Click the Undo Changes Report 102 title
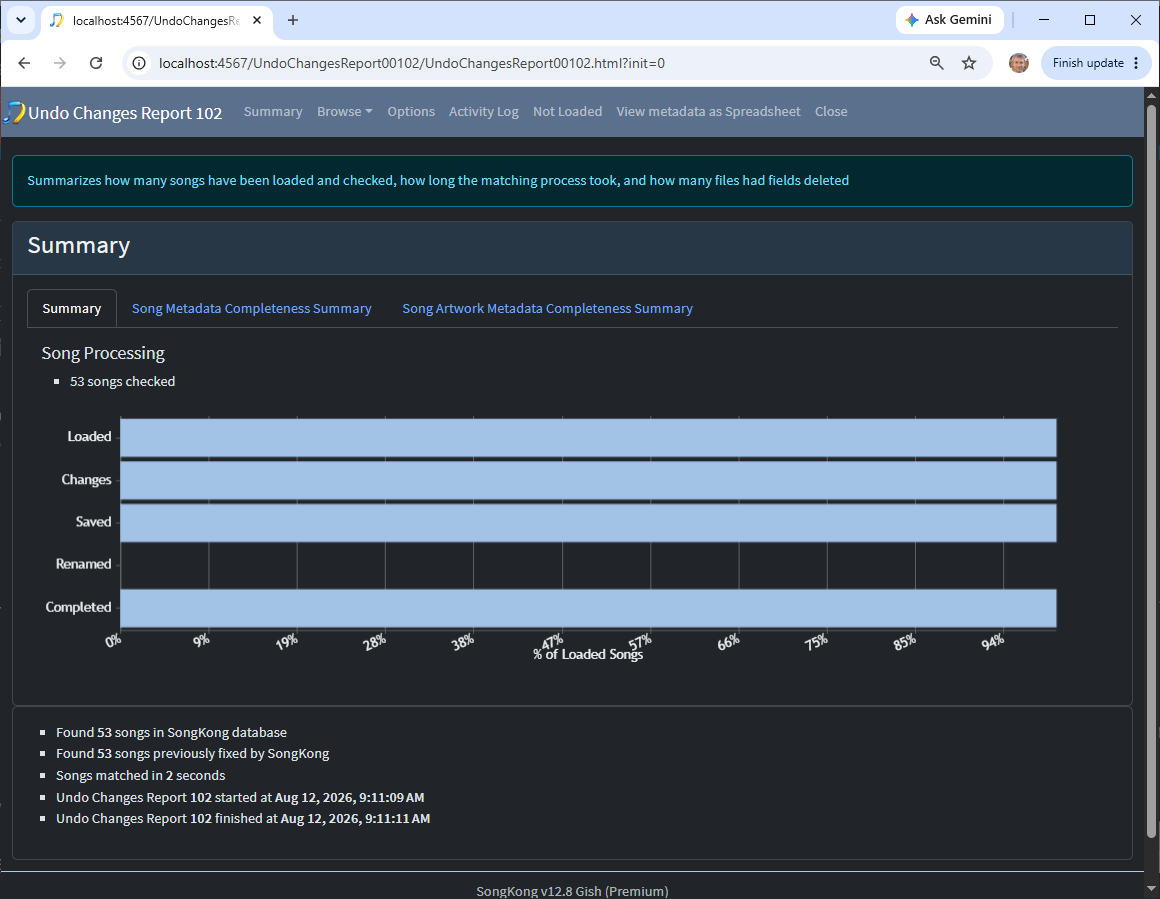Viewport: 1160px width, 899px height. 125,113
